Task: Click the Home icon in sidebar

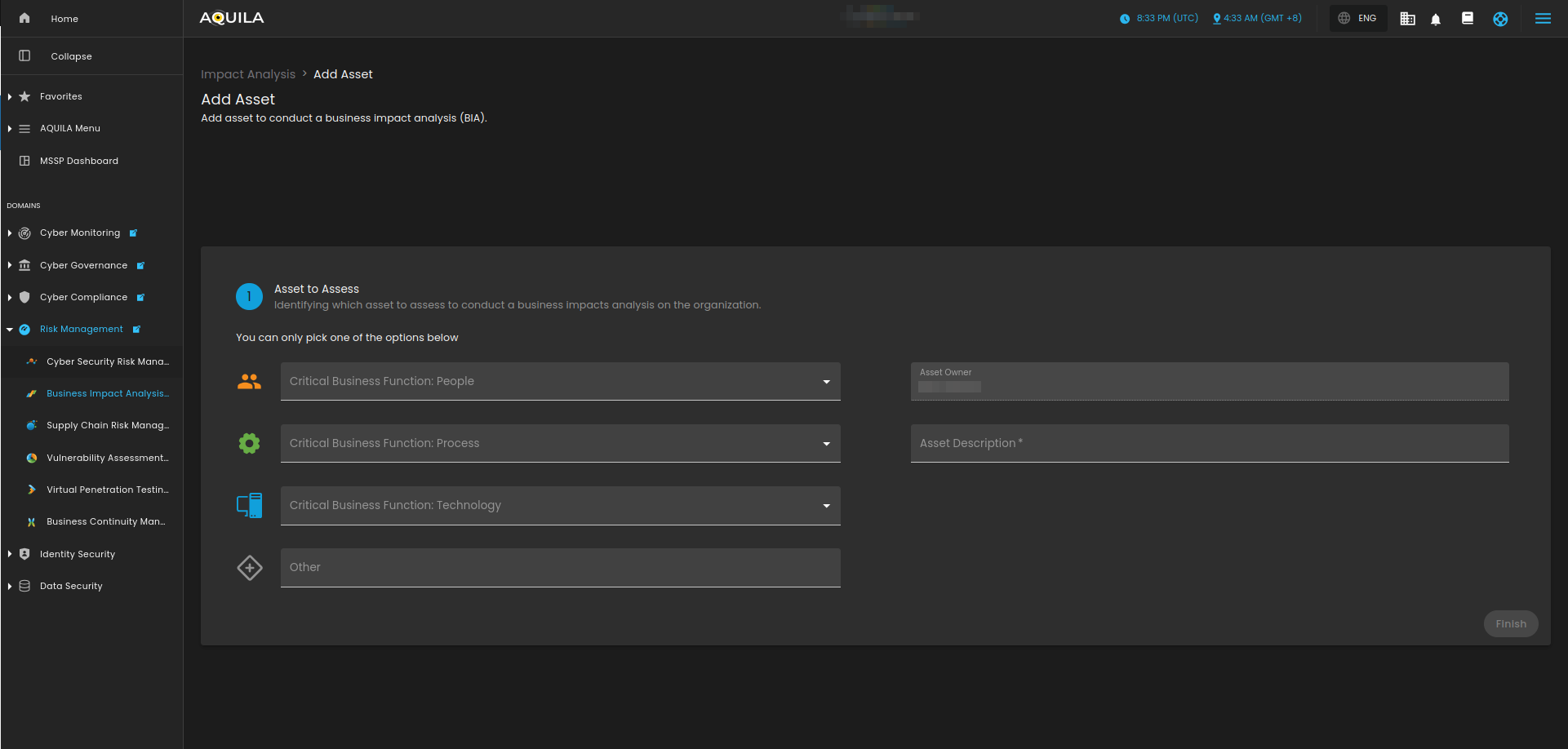Action: 24,18
